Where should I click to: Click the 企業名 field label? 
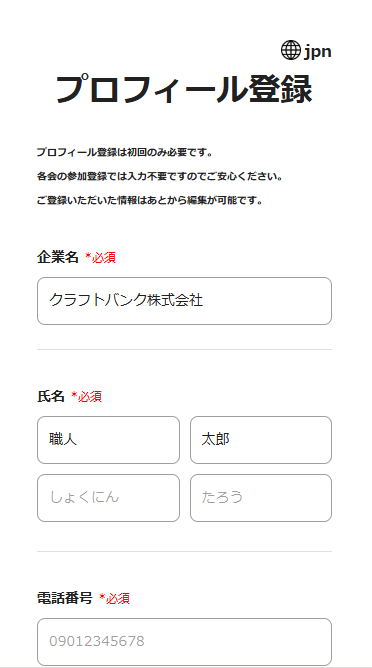[x=58, y=257]
